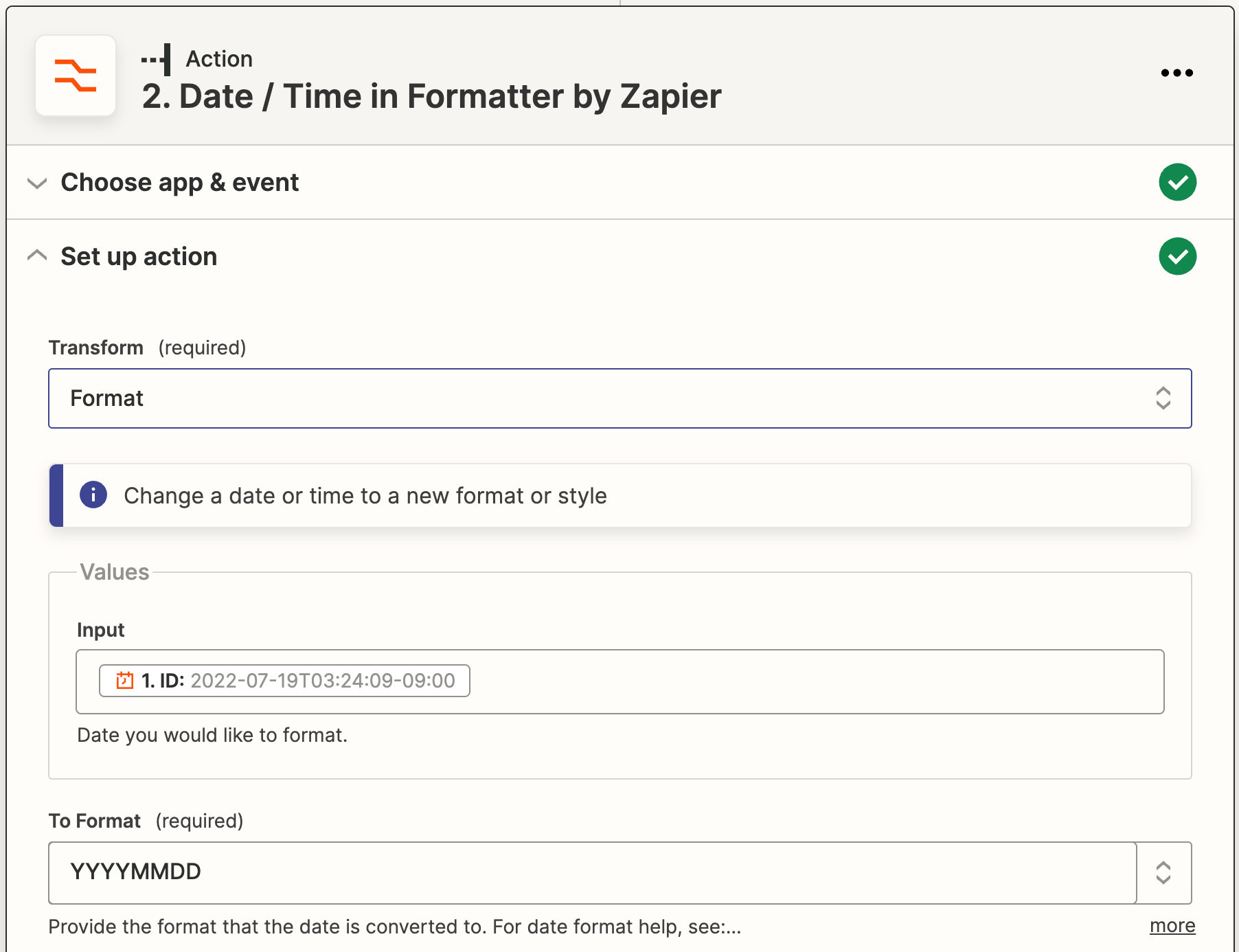Click the blue info icon in the hint
Screen dimensions: 1239x952
93,495
